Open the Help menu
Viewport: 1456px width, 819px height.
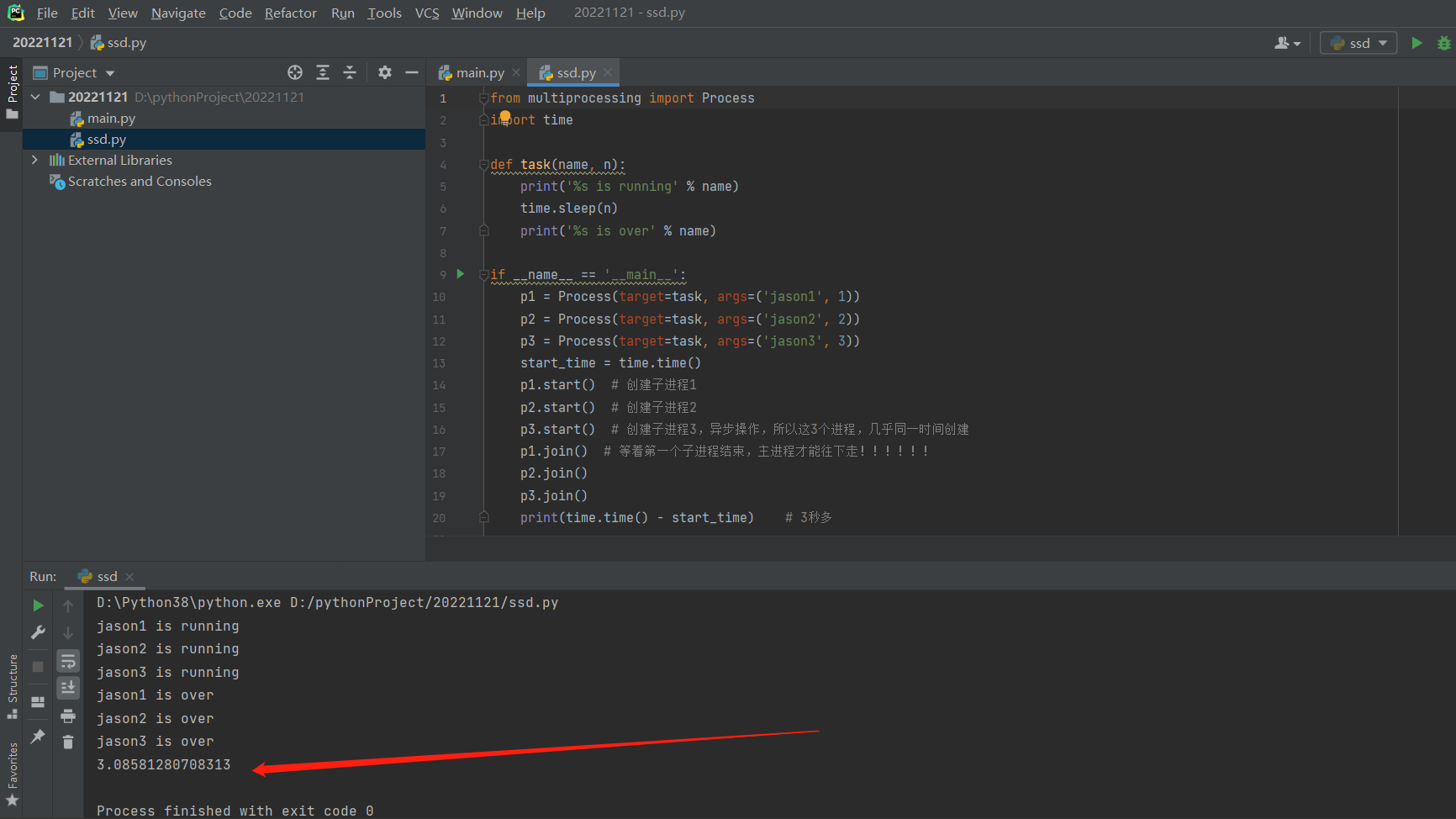click(x=530, y=13)
